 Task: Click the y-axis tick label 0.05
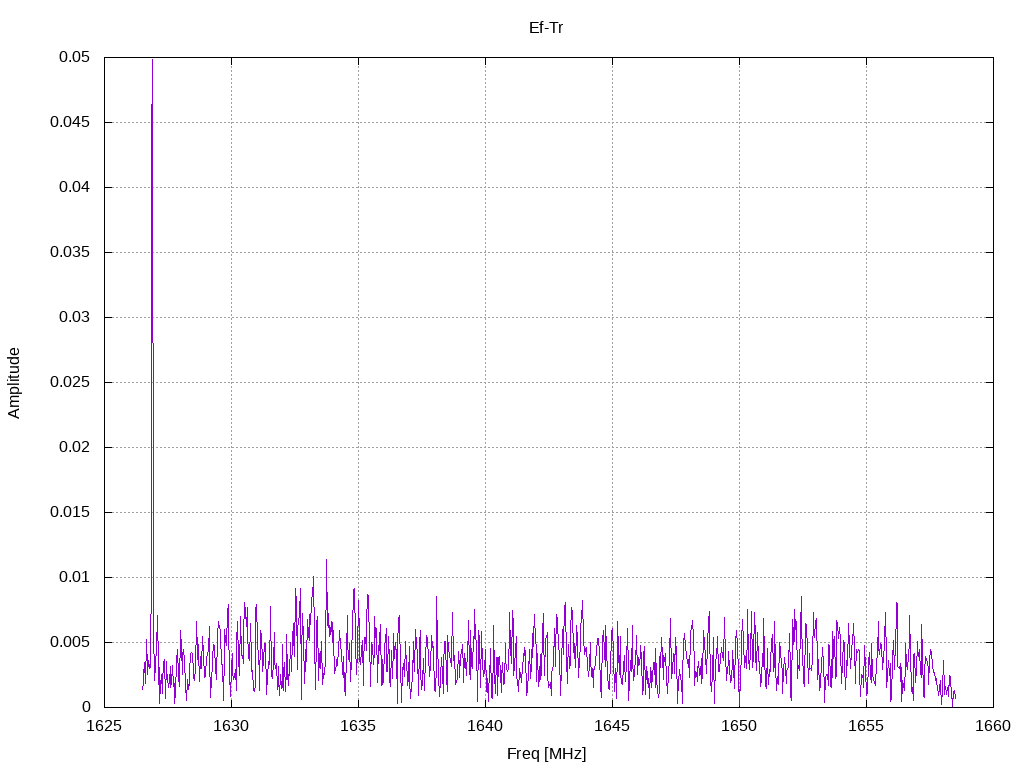pyautogui.click(x=74, y=57)
